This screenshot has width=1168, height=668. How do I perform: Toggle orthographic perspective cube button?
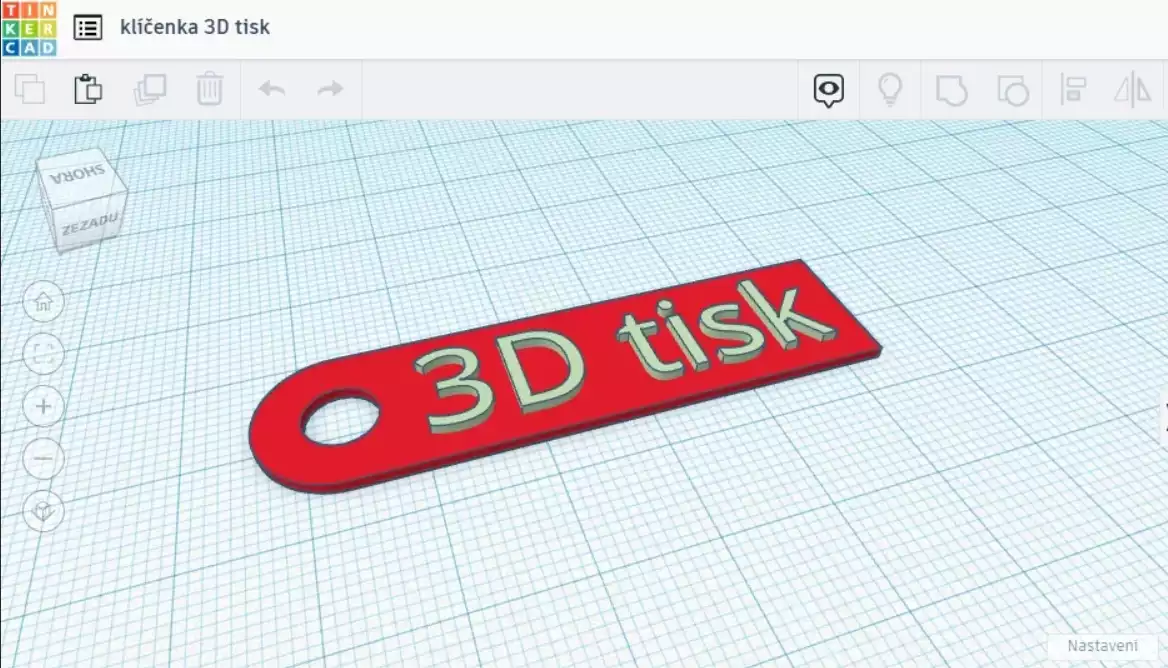pyautogui.click(x=43, y=511)
